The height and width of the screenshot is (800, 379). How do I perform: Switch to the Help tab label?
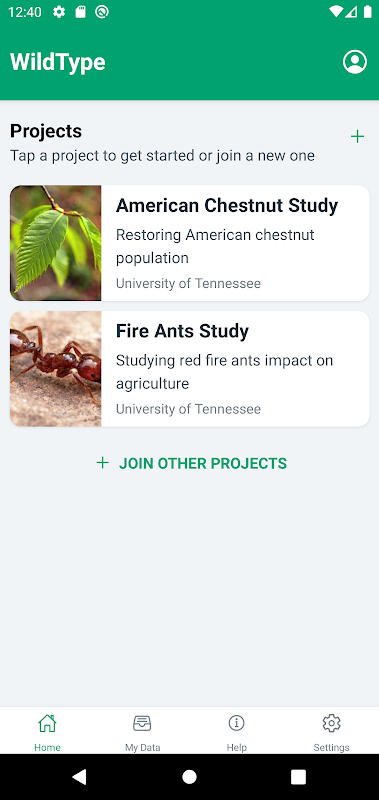237,747
